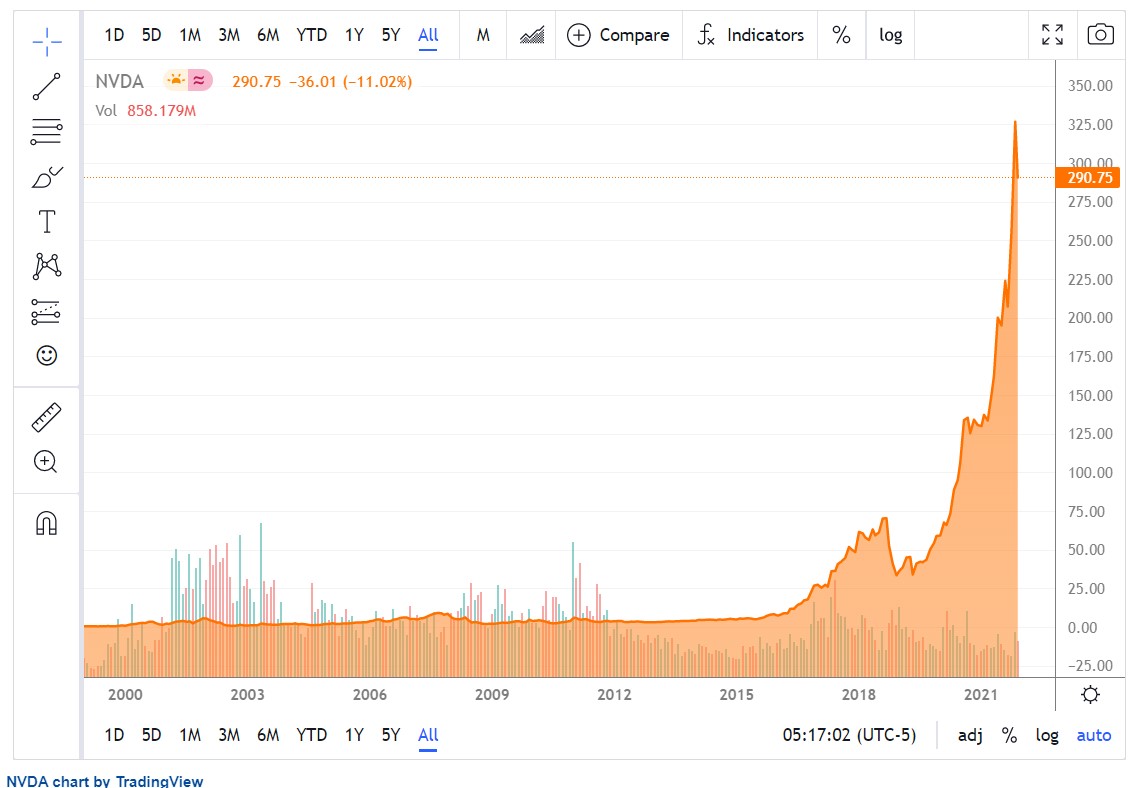Click the fullscreen mode icon

[x=1052, y=34]
